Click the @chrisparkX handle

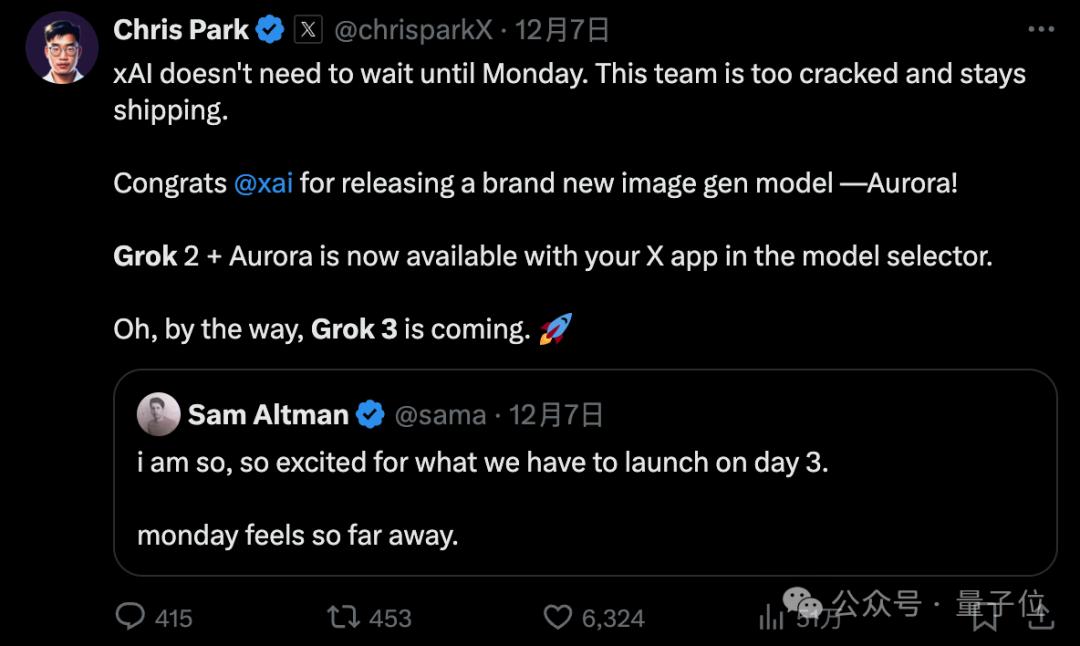pos(413,30)
